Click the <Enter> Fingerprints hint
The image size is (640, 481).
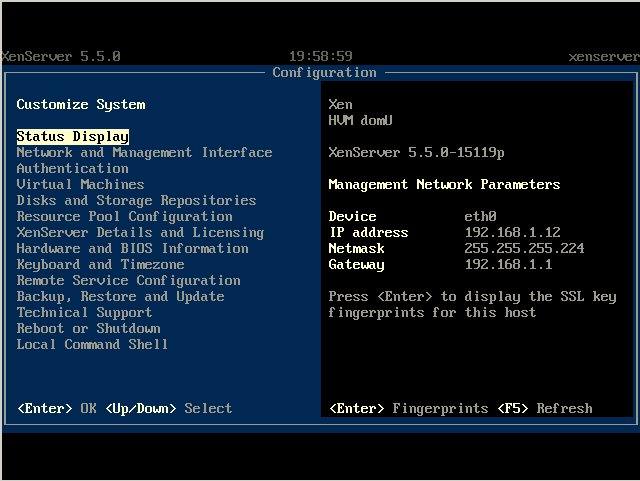[408, 408]
